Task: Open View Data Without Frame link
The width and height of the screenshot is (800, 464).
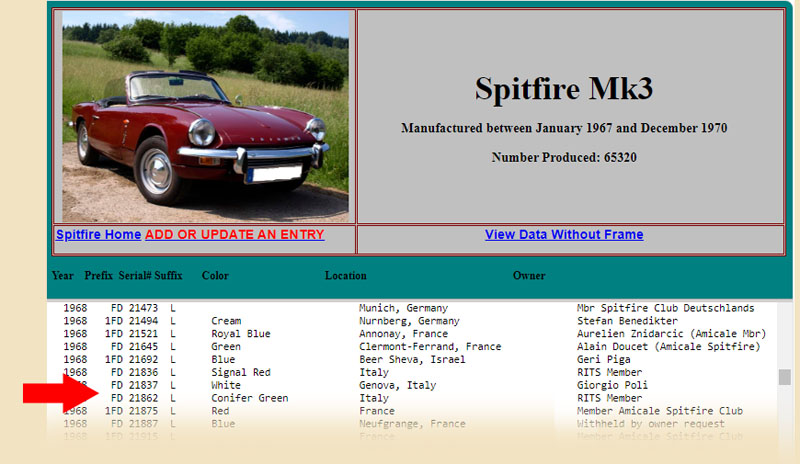Action: click(x=564, y=235)
